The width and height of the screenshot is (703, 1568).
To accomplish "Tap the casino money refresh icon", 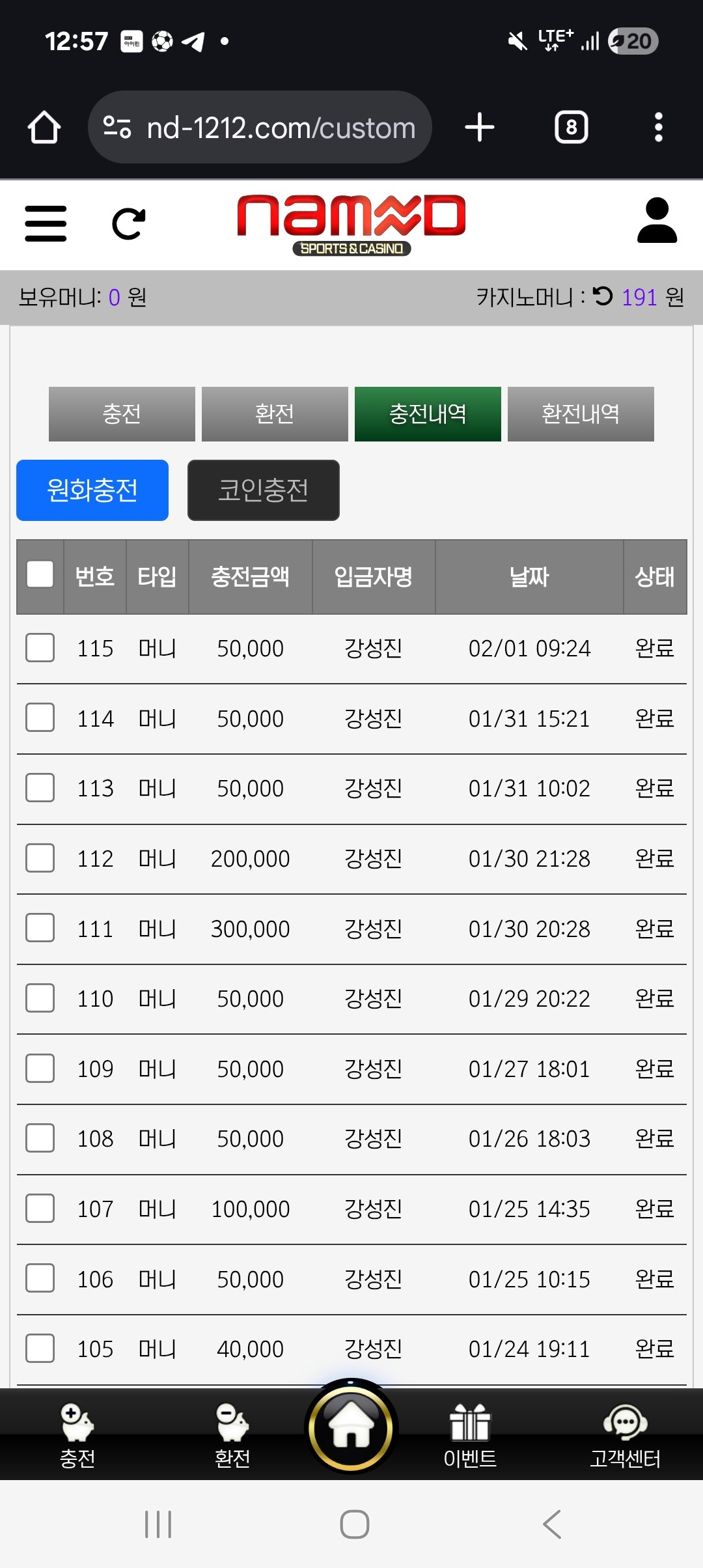I will [603, 296].
